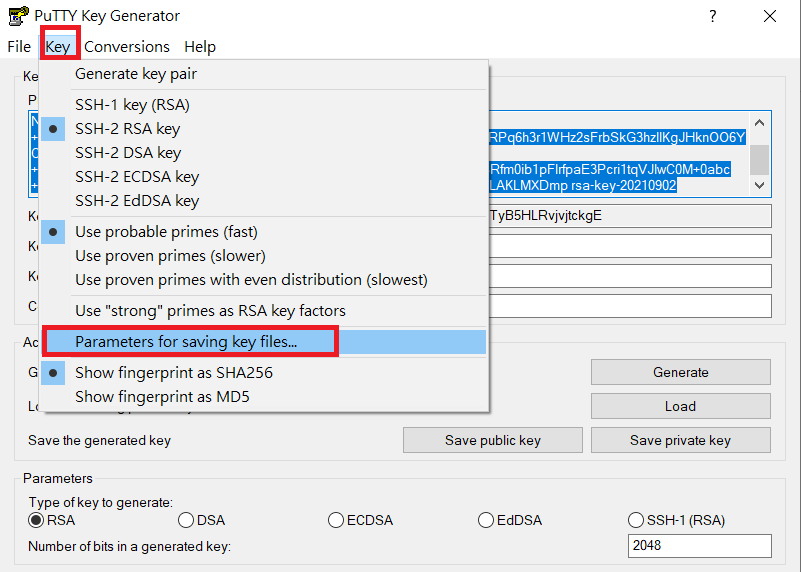The image size is (801, 572).
Task: Click the confirm passphrase input field
Action: pyautogui.click(x=630, y=306)
